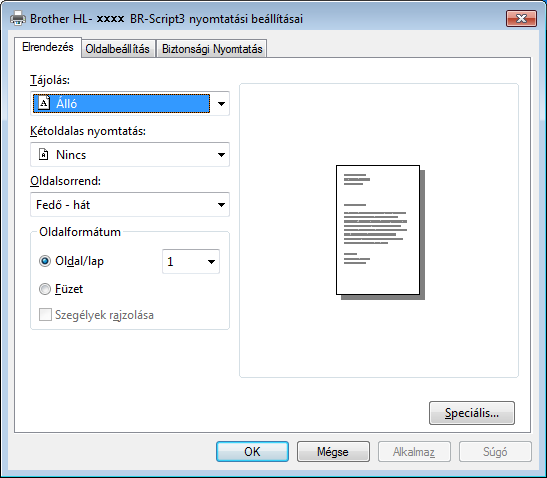Click the Oldalsorrend: label
The width and height of the screenshot is (547, 478).
click(65, 181)
